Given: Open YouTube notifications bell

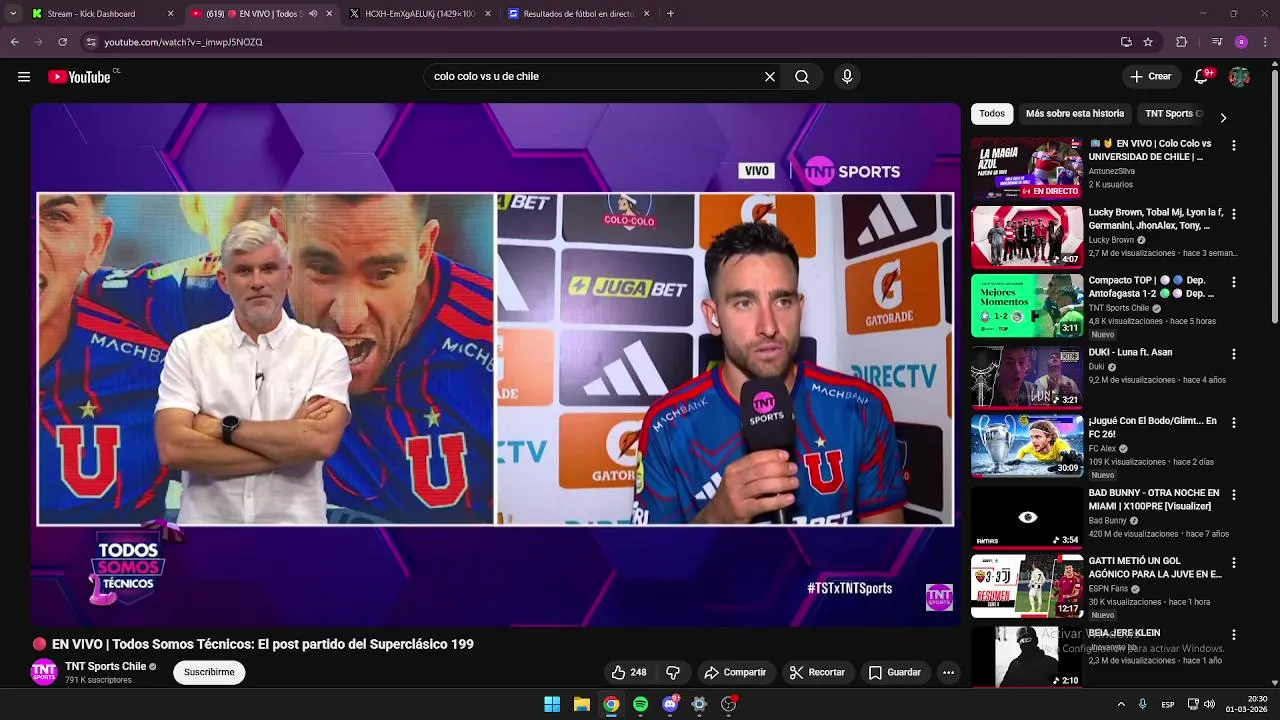Looking at the screenshot, I should (1202, 77).
